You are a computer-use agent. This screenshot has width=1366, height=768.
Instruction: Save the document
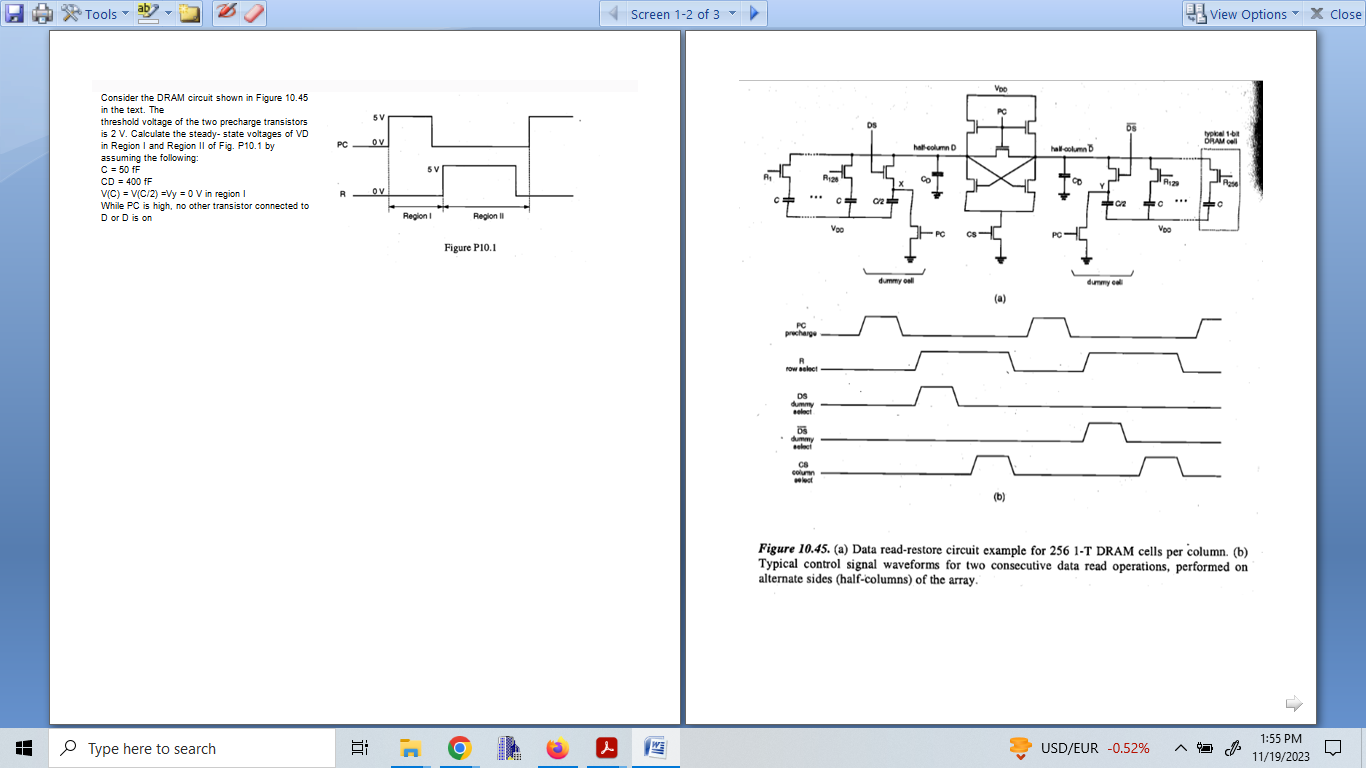[x=13, y=13]
